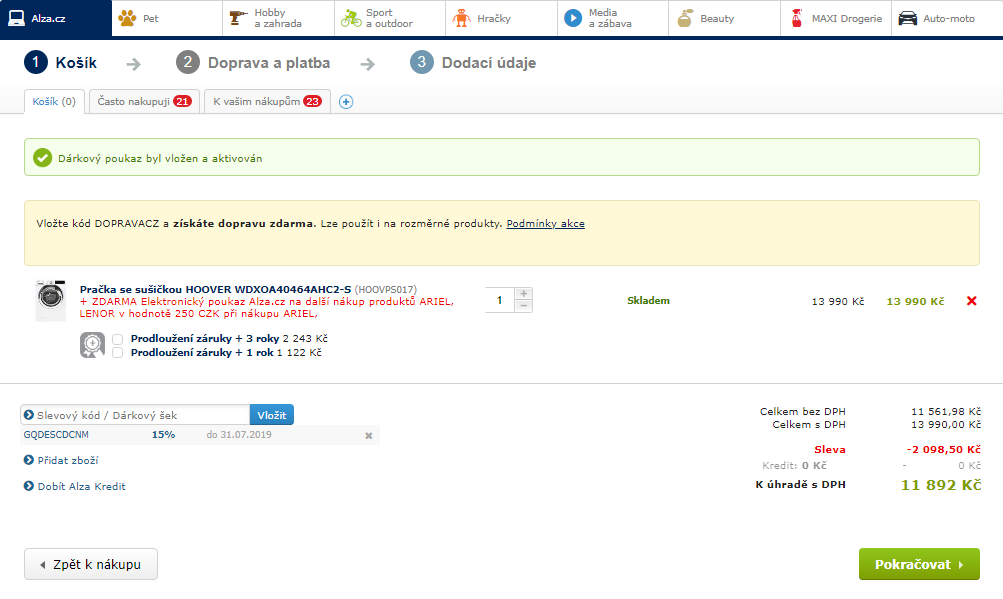Select the Košík (0) tab

click(x=54, y=102)
